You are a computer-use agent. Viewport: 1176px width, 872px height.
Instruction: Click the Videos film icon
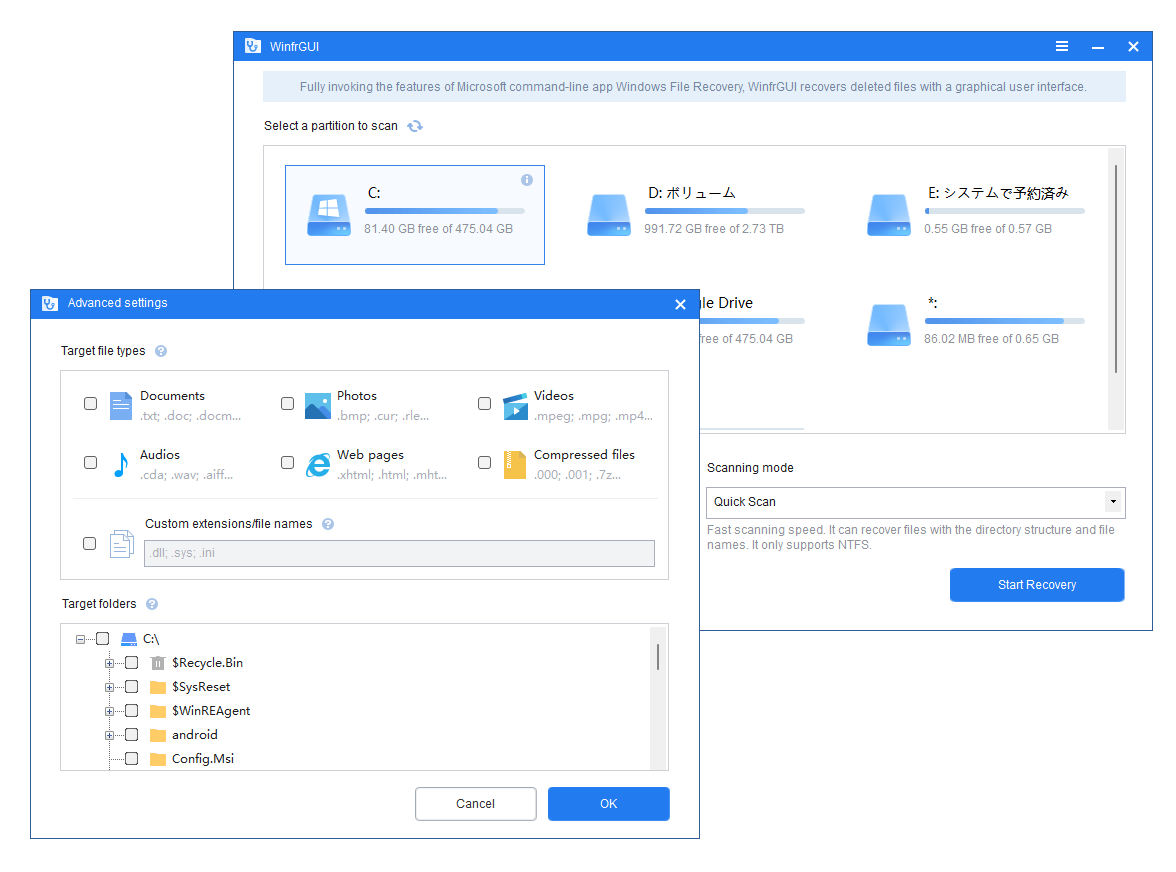(x=515, y=404)
